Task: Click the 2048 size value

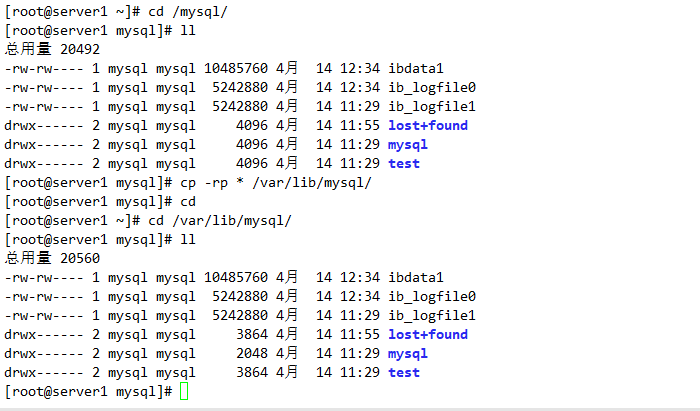Action: 252,353
